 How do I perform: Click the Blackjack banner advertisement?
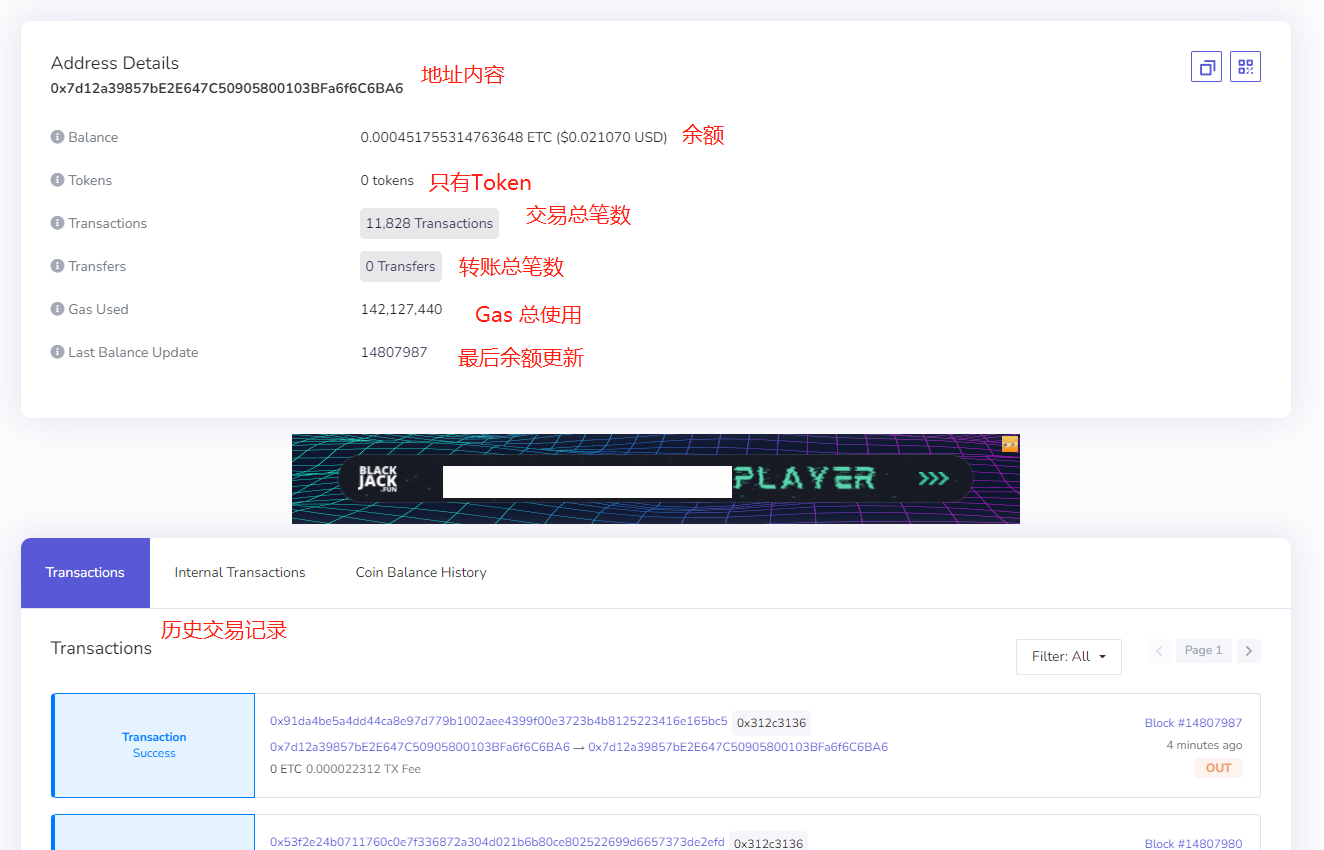655,479
